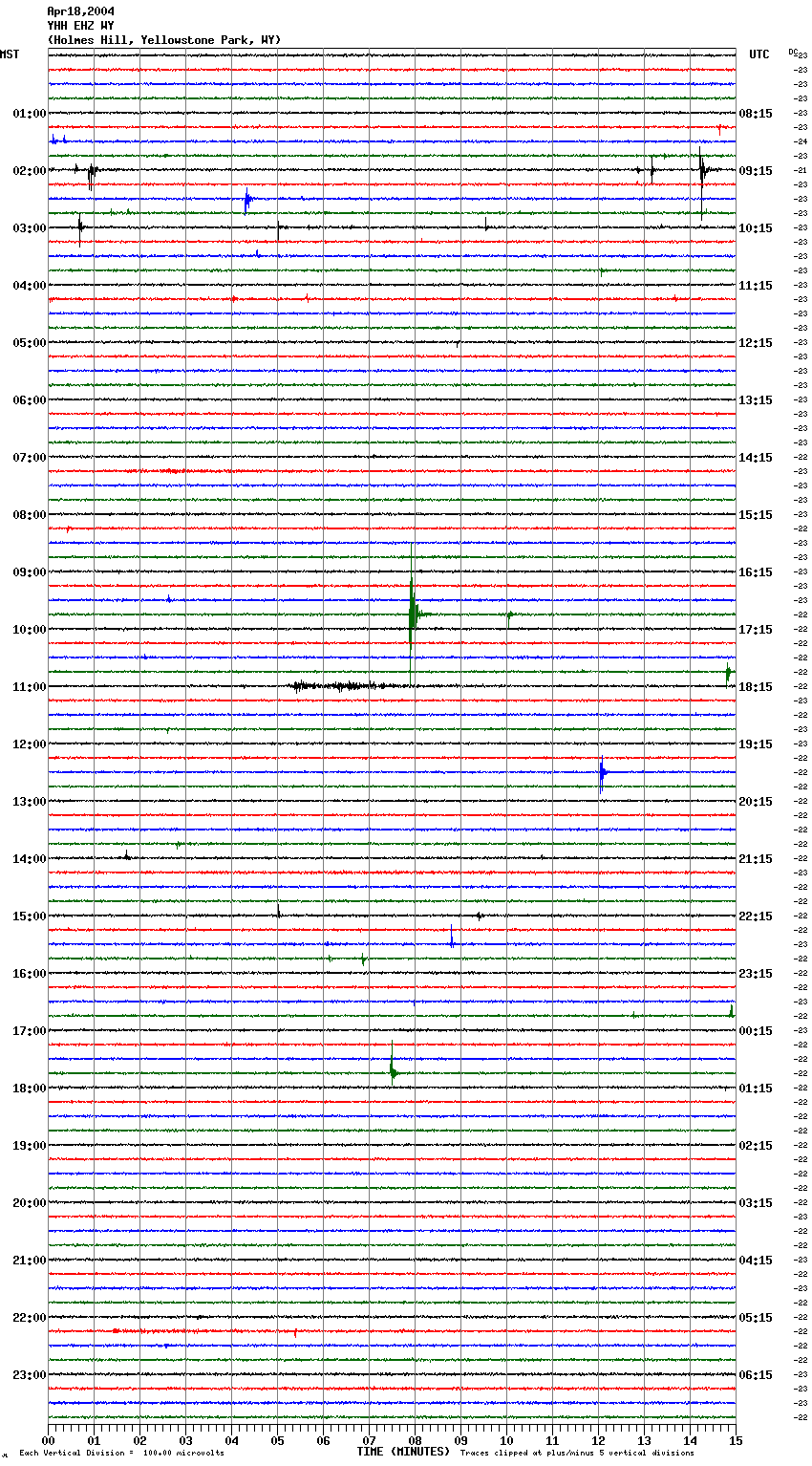This screenshot has height=1466, width=812.
Task: Select the 14:00 MST time label
Action: (30, 859)
